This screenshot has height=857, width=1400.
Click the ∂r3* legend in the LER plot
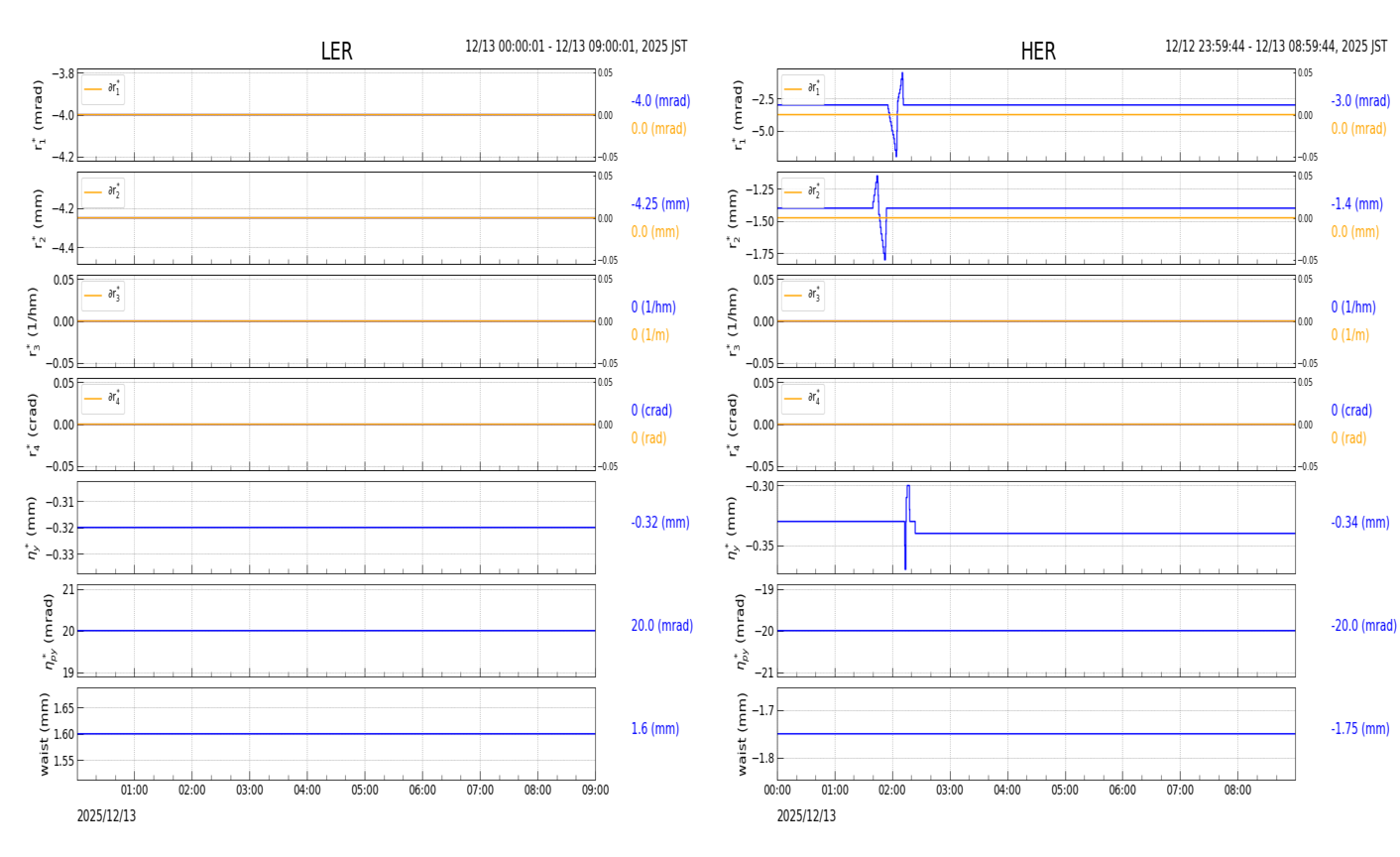[103, 296]
